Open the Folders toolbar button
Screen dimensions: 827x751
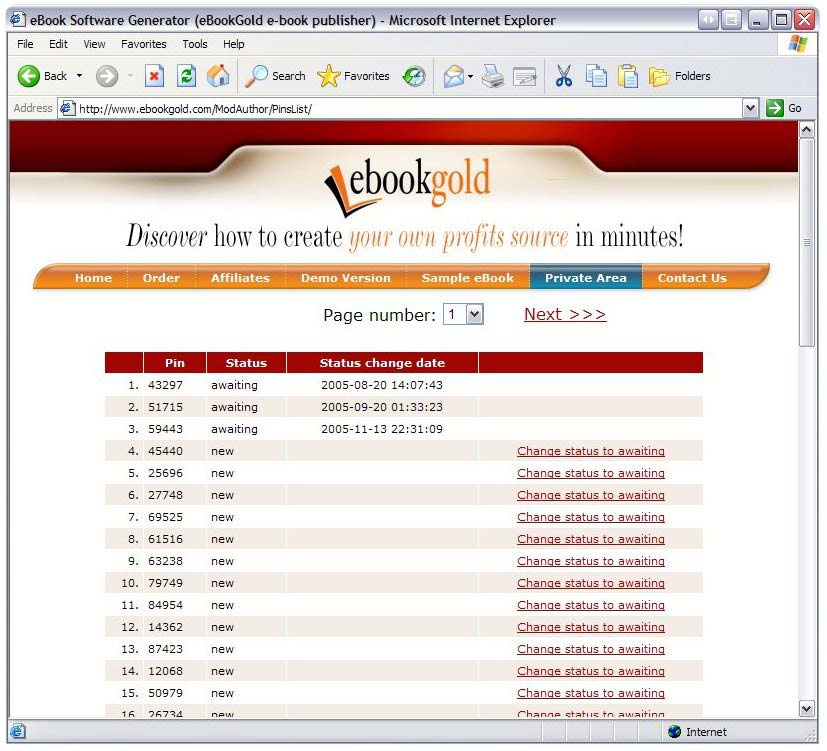pos(679,76)
